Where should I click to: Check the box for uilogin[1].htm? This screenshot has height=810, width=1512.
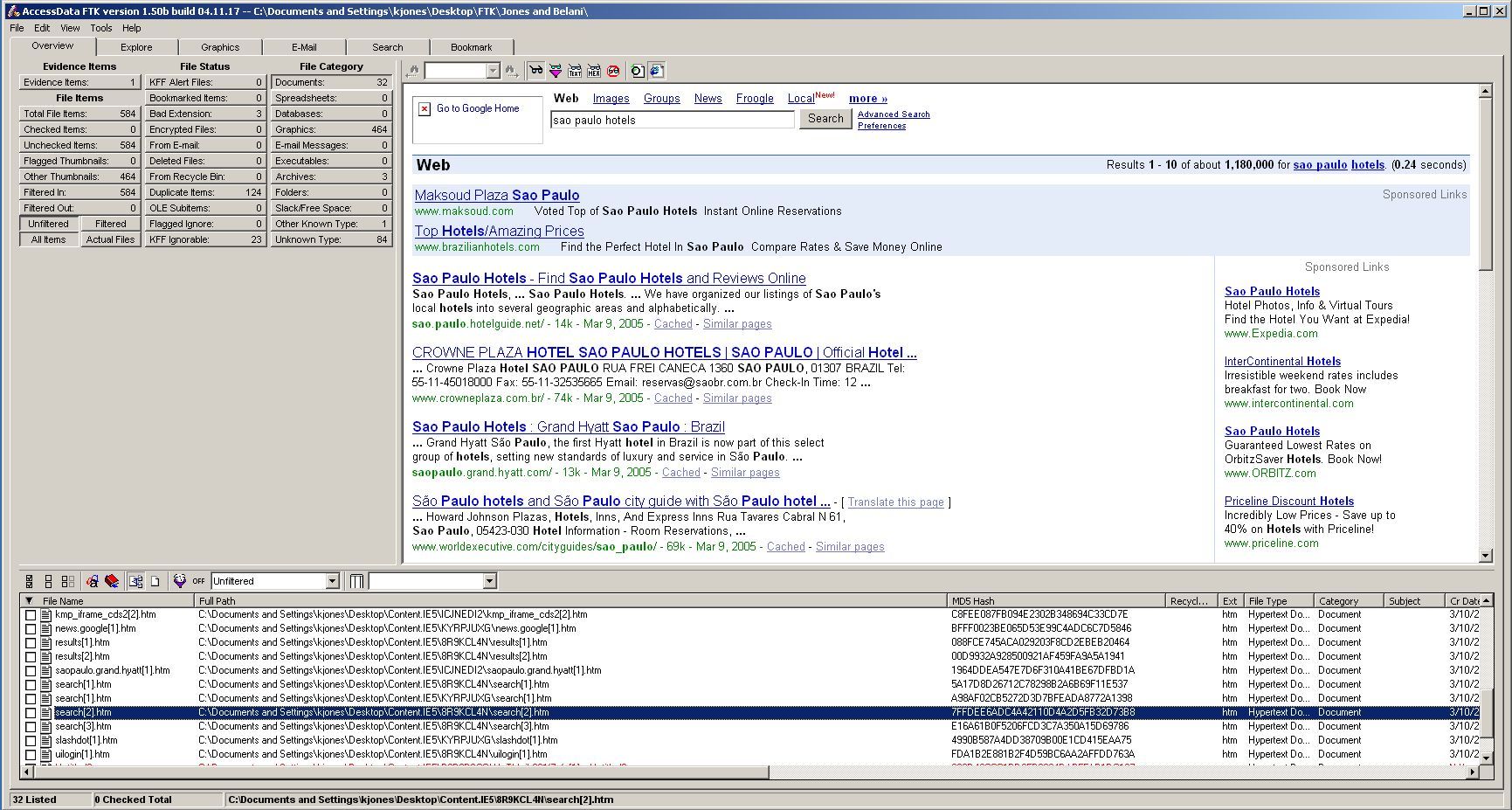(x=31, y=755)
